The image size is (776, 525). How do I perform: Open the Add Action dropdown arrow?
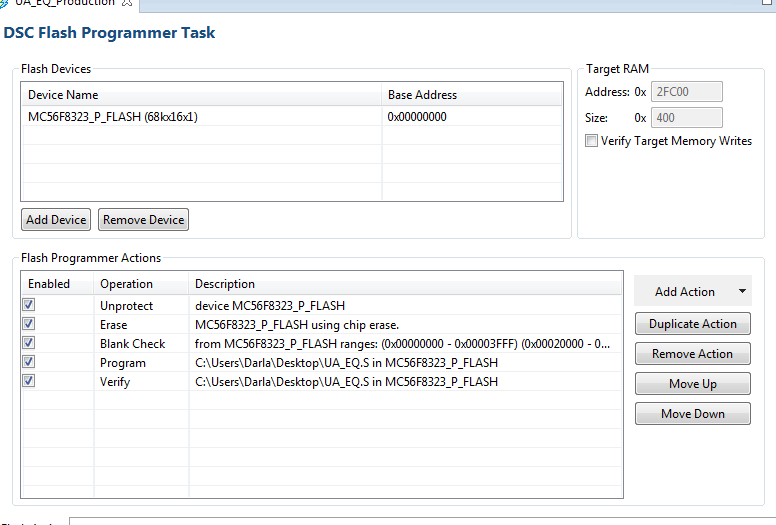pos(742,292)
